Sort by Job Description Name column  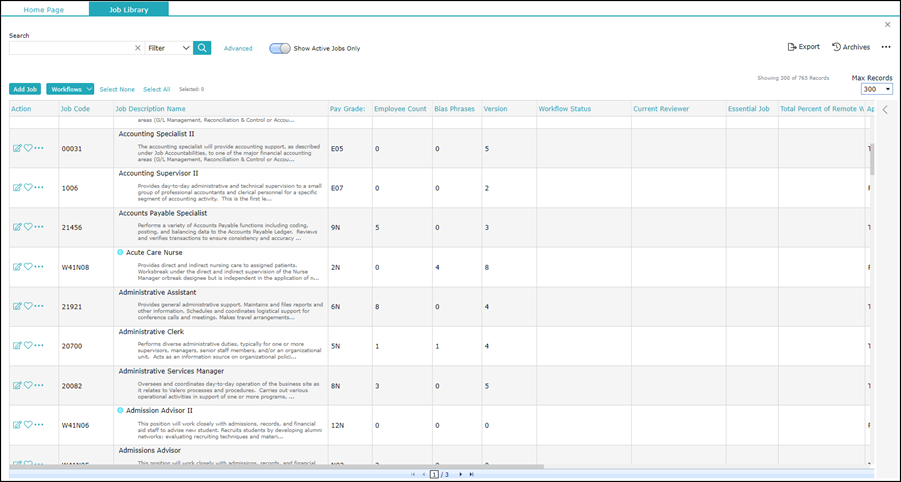[151, 109]
